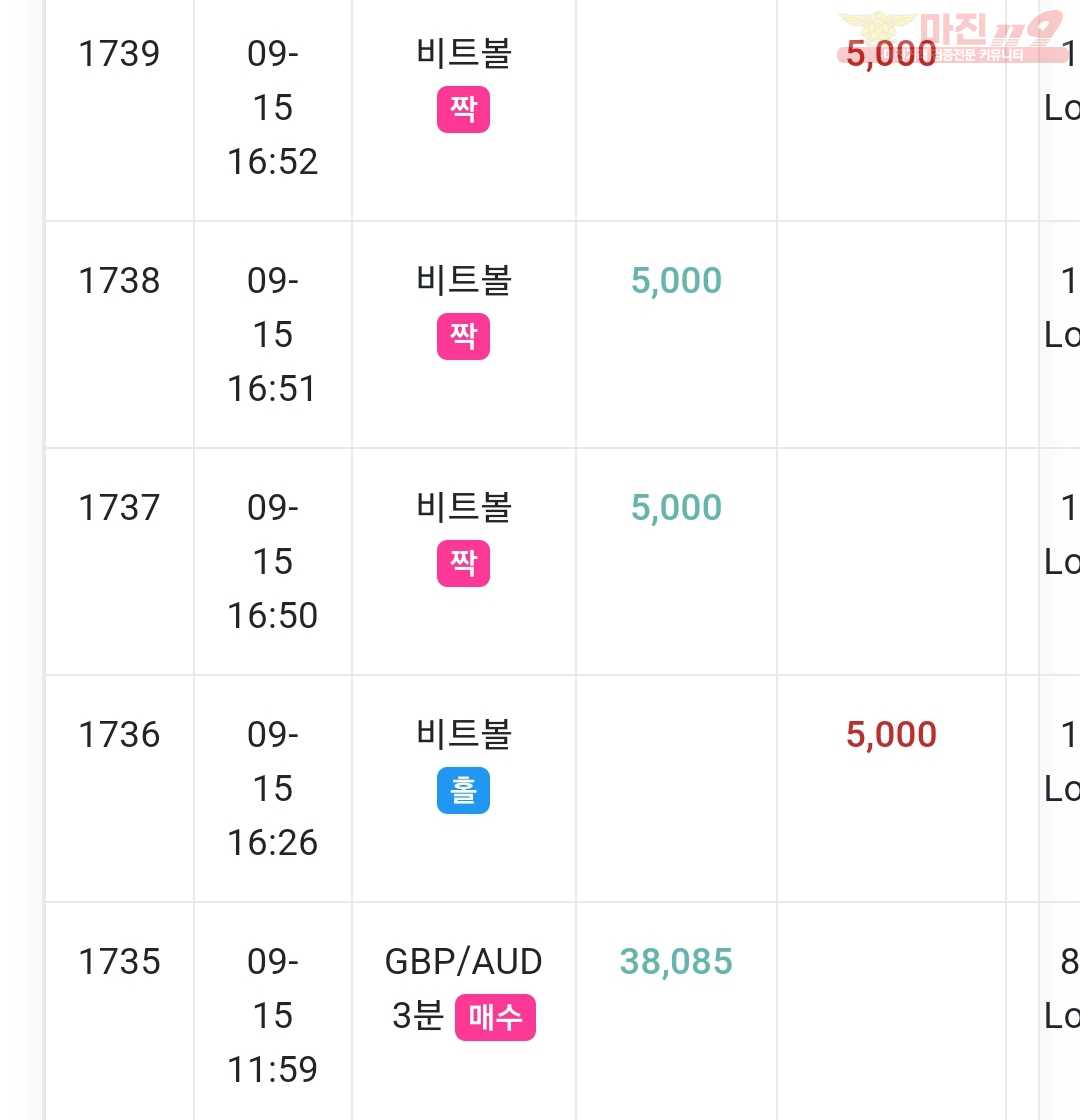Click the pink 짝 badge in row 1738
The image size is (1080, 1120).
(463, 336)
